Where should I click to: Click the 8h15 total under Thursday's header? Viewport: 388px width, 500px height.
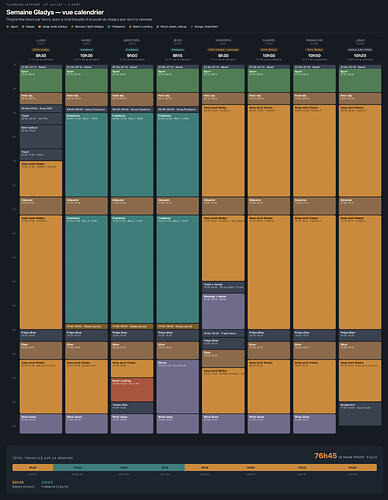point(178,55)
